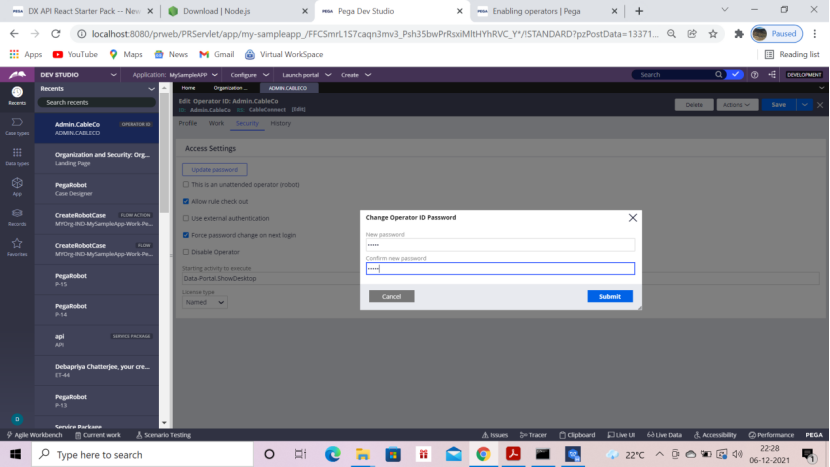Click the New password field
Screen dimensions: 830x467
coord(500,245)
